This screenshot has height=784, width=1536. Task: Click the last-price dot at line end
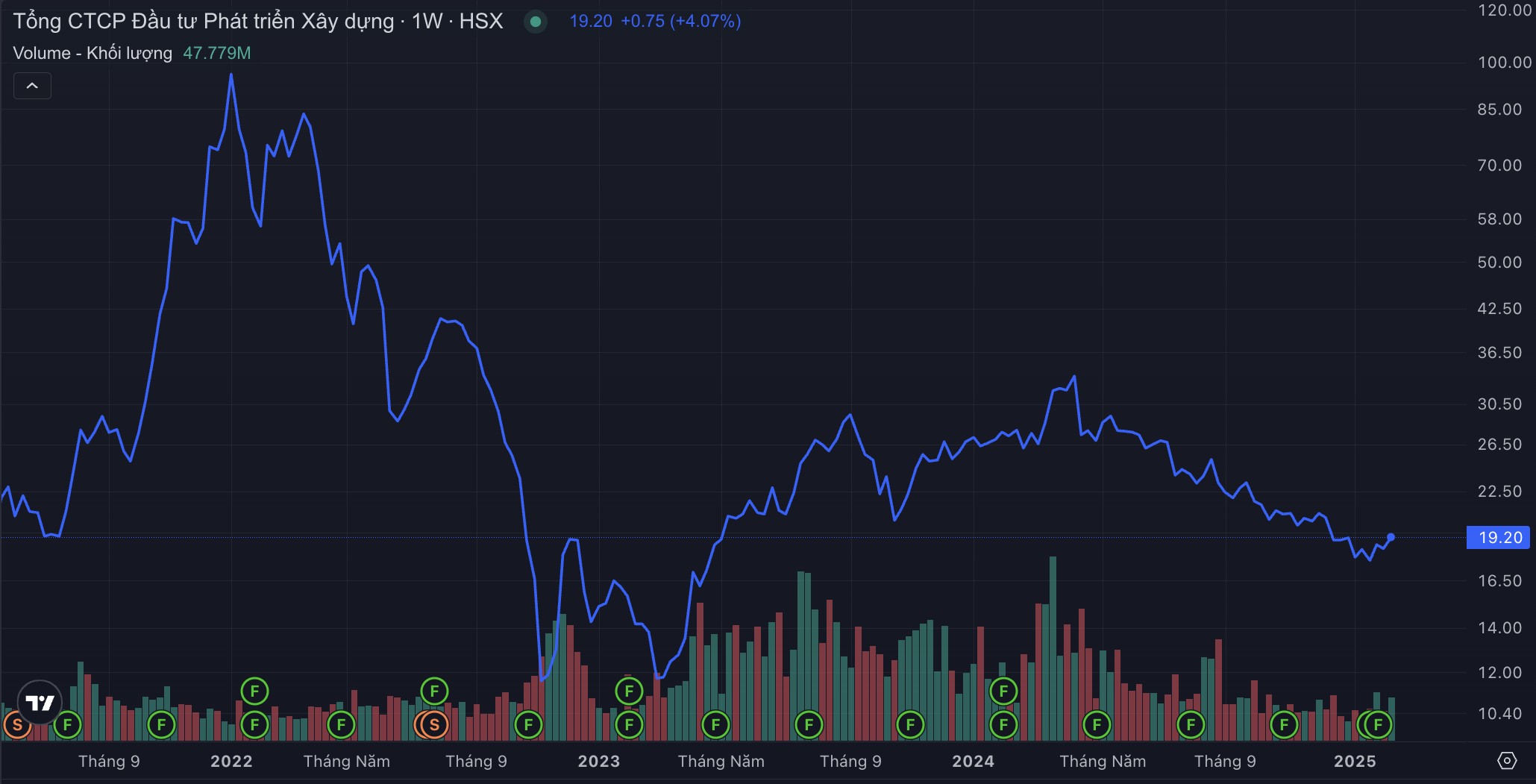click(1391, 537)
